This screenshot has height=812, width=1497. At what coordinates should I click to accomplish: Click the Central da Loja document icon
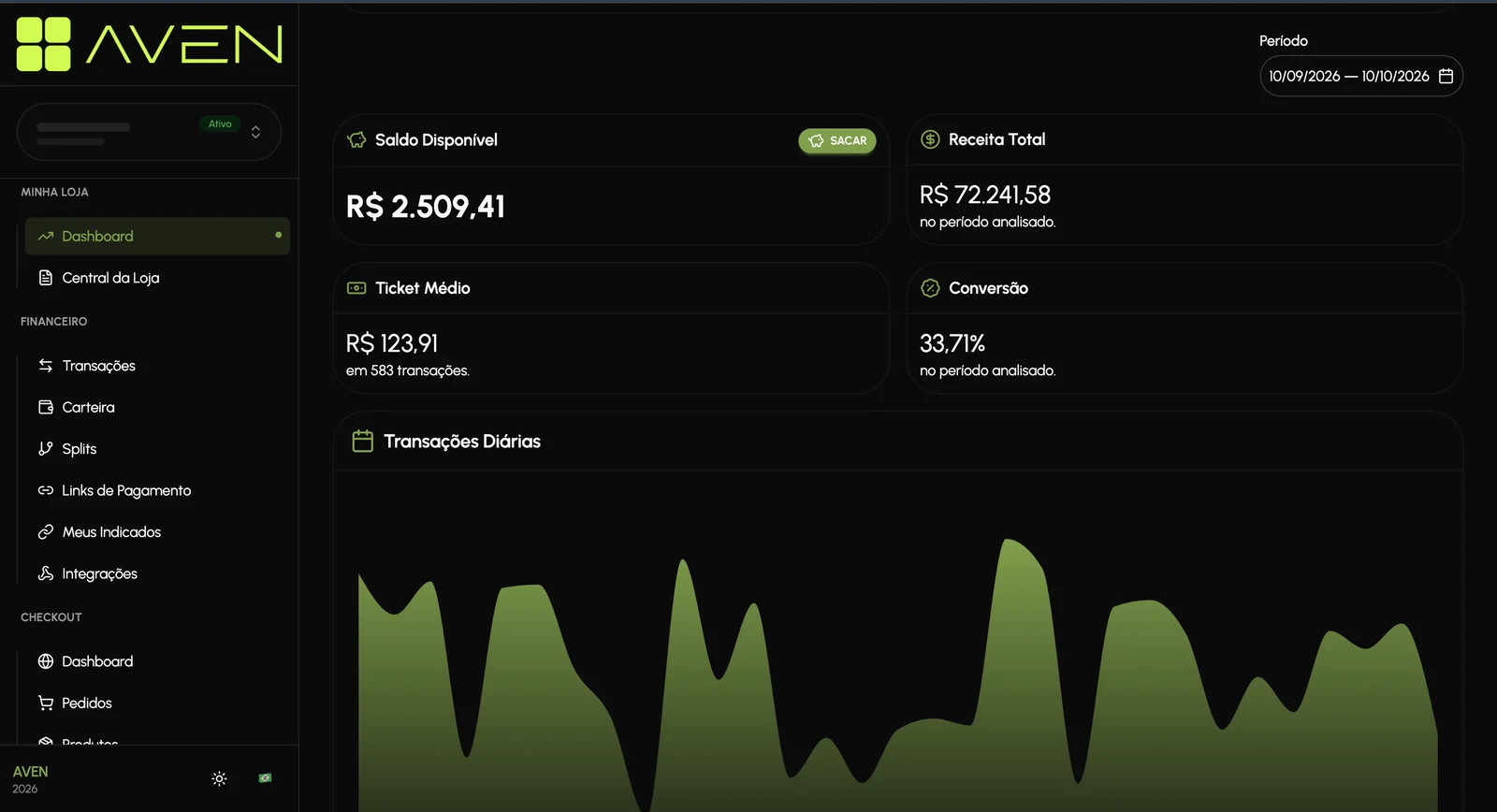click(x=45, y=278)
